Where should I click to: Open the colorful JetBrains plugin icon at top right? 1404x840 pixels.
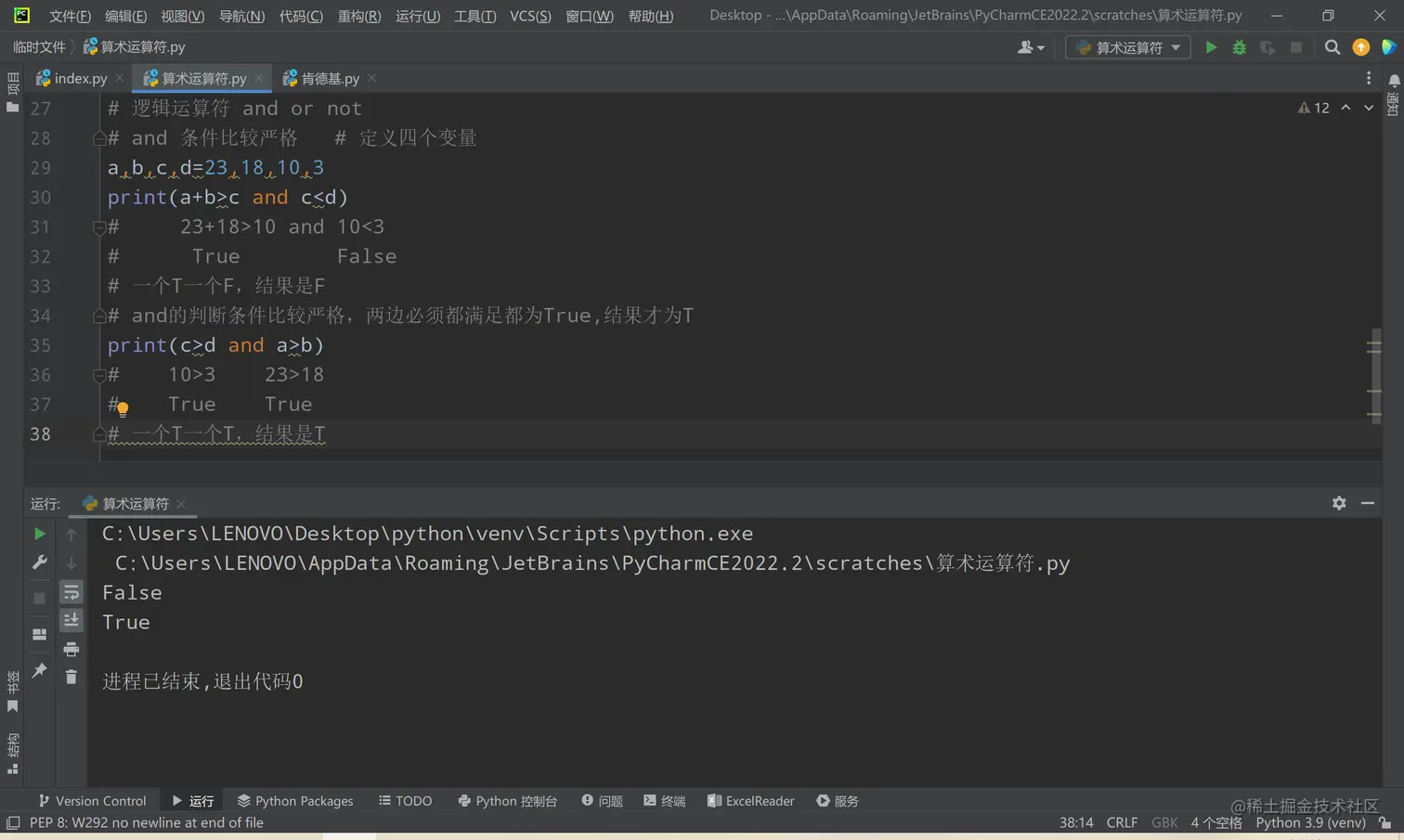[1389, 47]
